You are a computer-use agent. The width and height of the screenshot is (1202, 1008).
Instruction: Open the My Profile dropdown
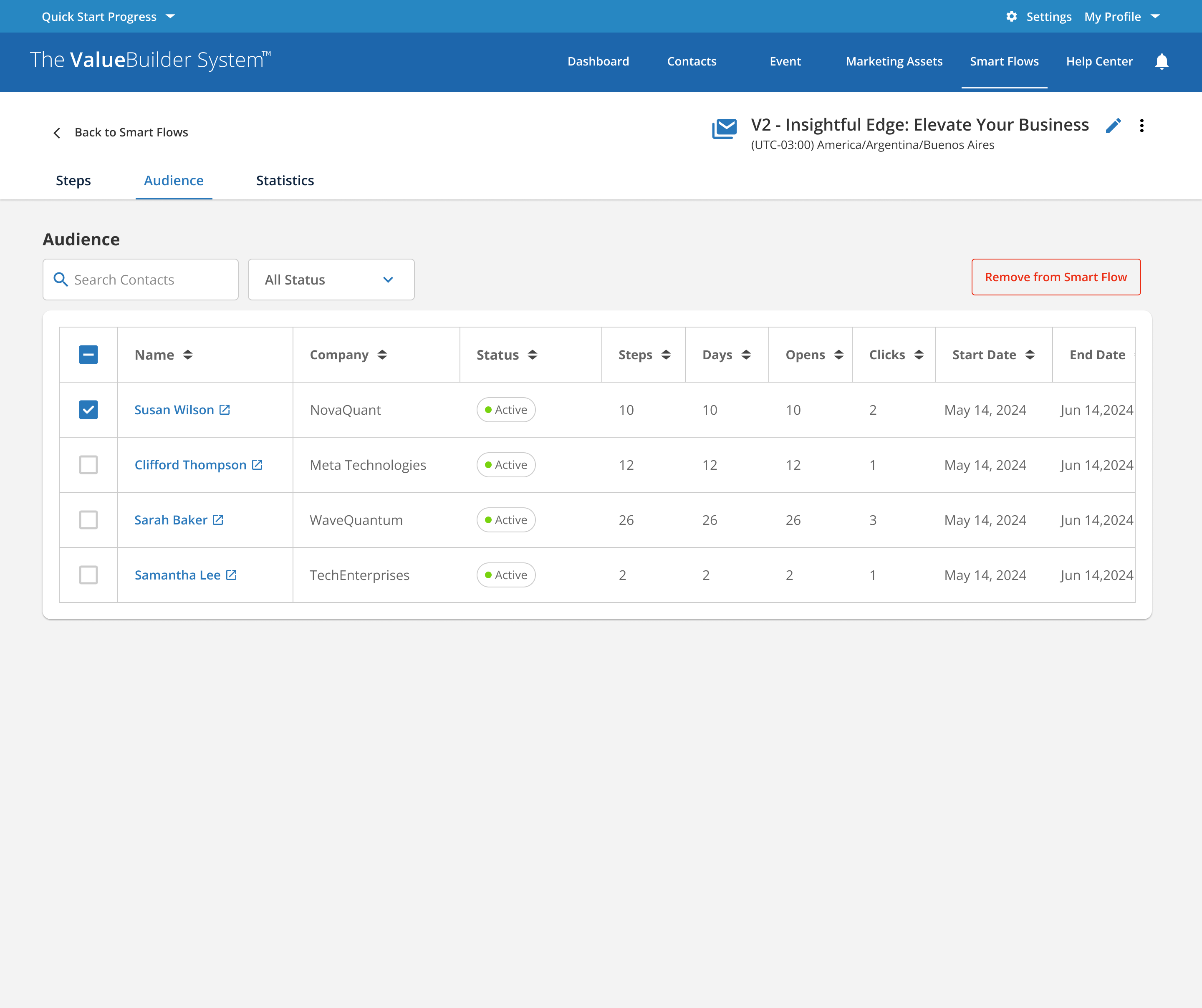pos(1121,16)
